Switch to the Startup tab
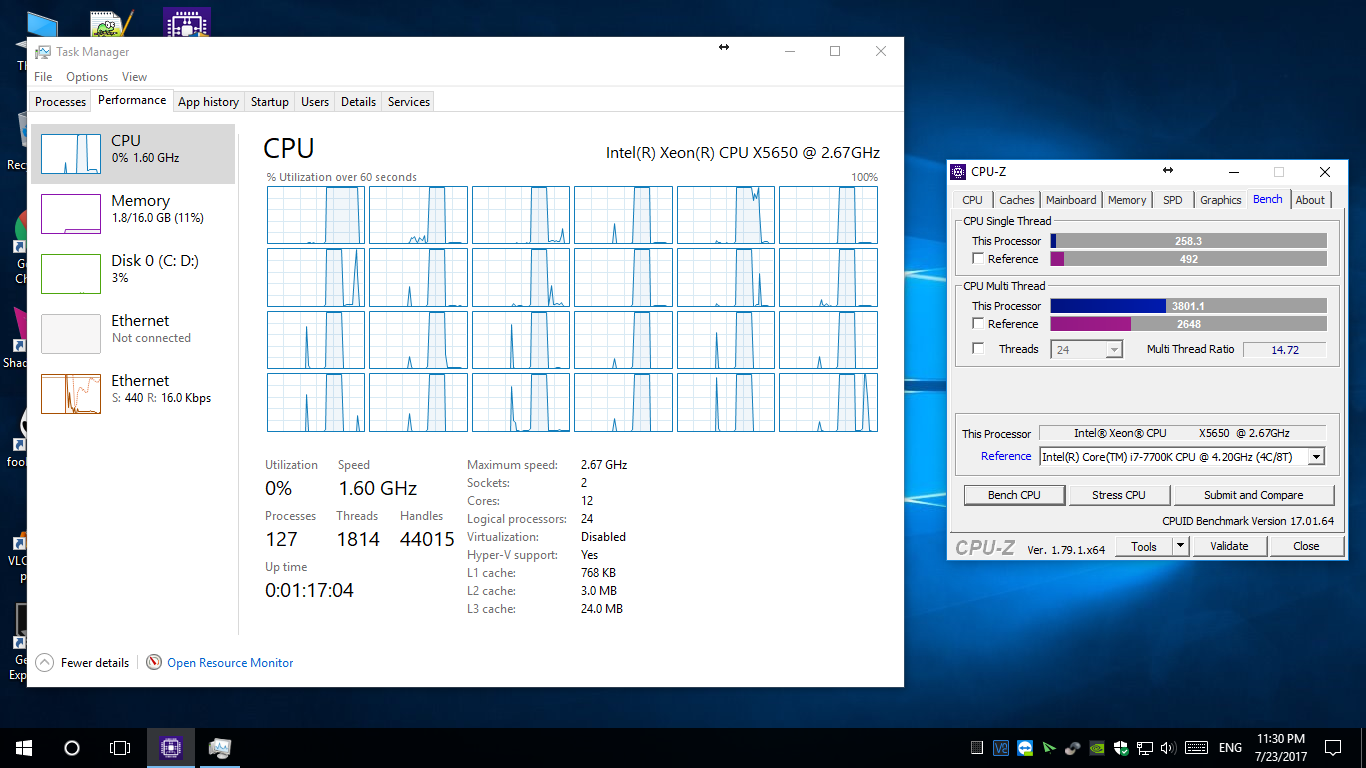 269,102
